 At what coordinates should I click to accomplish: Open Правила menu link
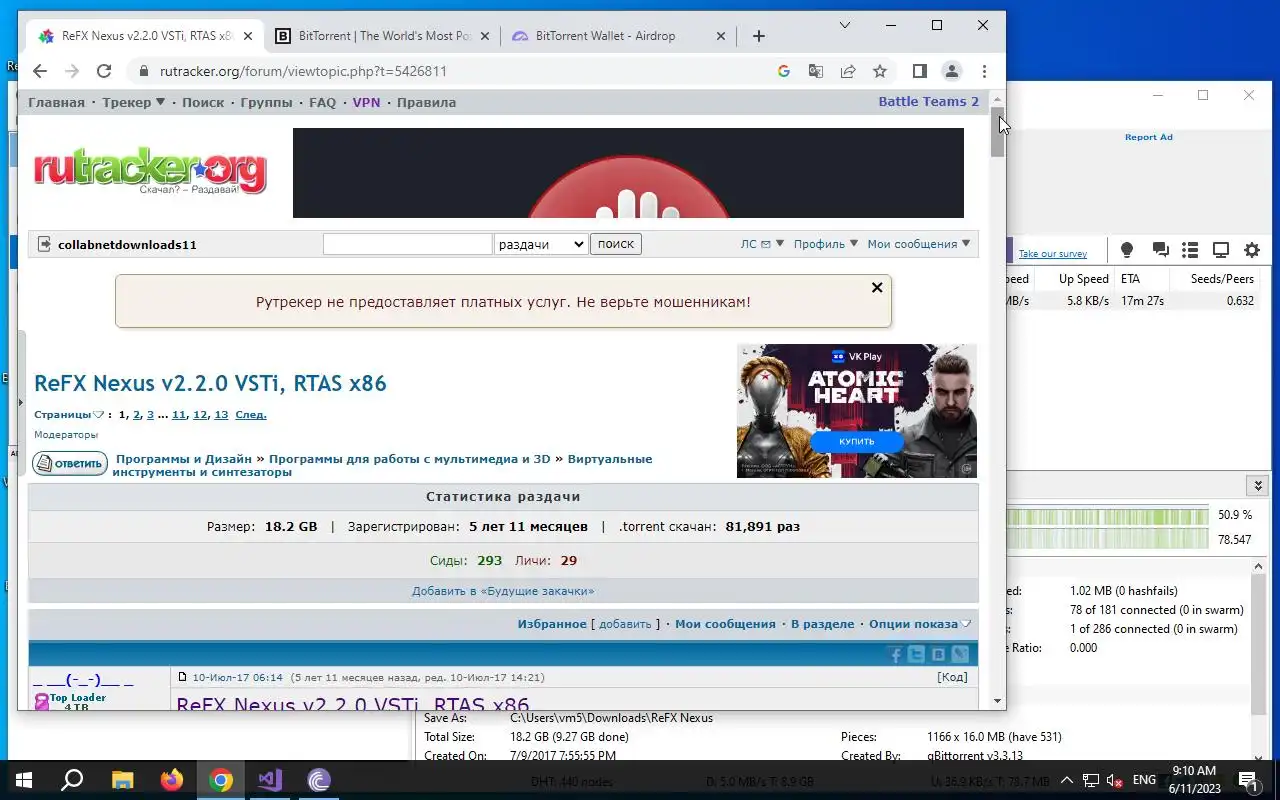(426, 102)
